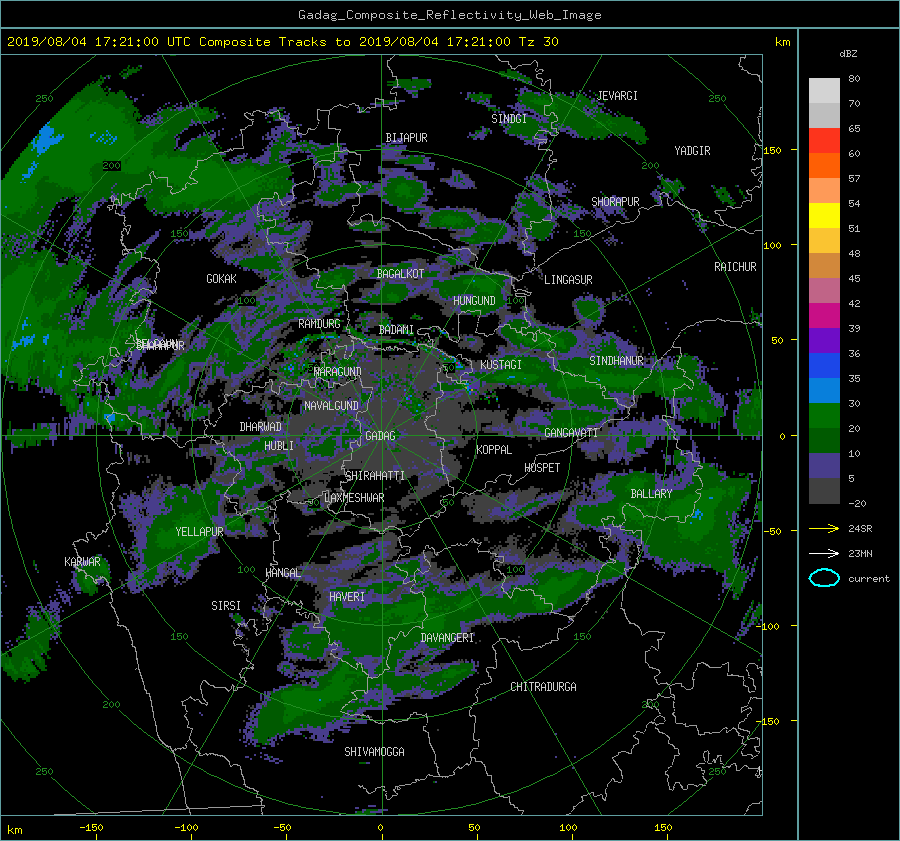Click the '24SR' legend label
Image resolution: width=900 pixels, height=841 pixels.
860,528
